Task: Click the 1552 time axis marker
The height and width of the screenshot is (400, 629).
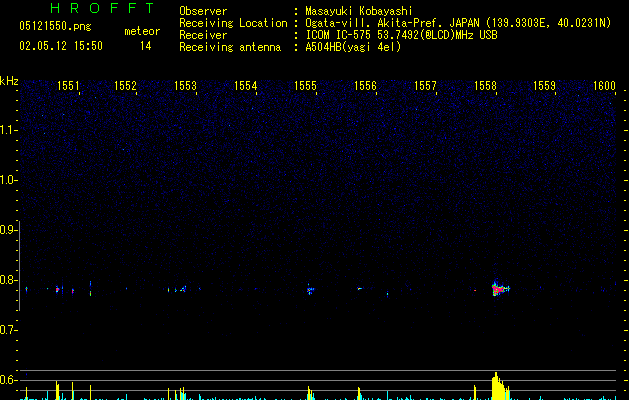Action: [126, 86]
